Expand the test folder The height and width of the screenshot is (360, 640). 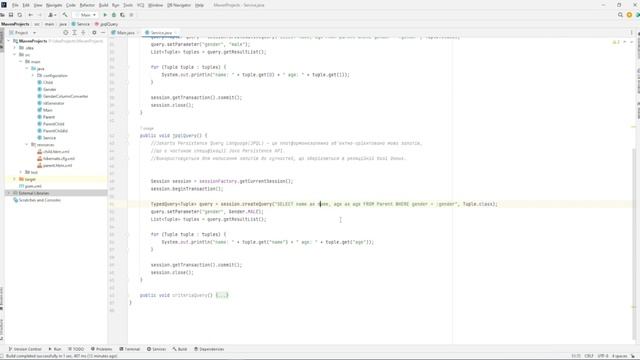[21, 172]
